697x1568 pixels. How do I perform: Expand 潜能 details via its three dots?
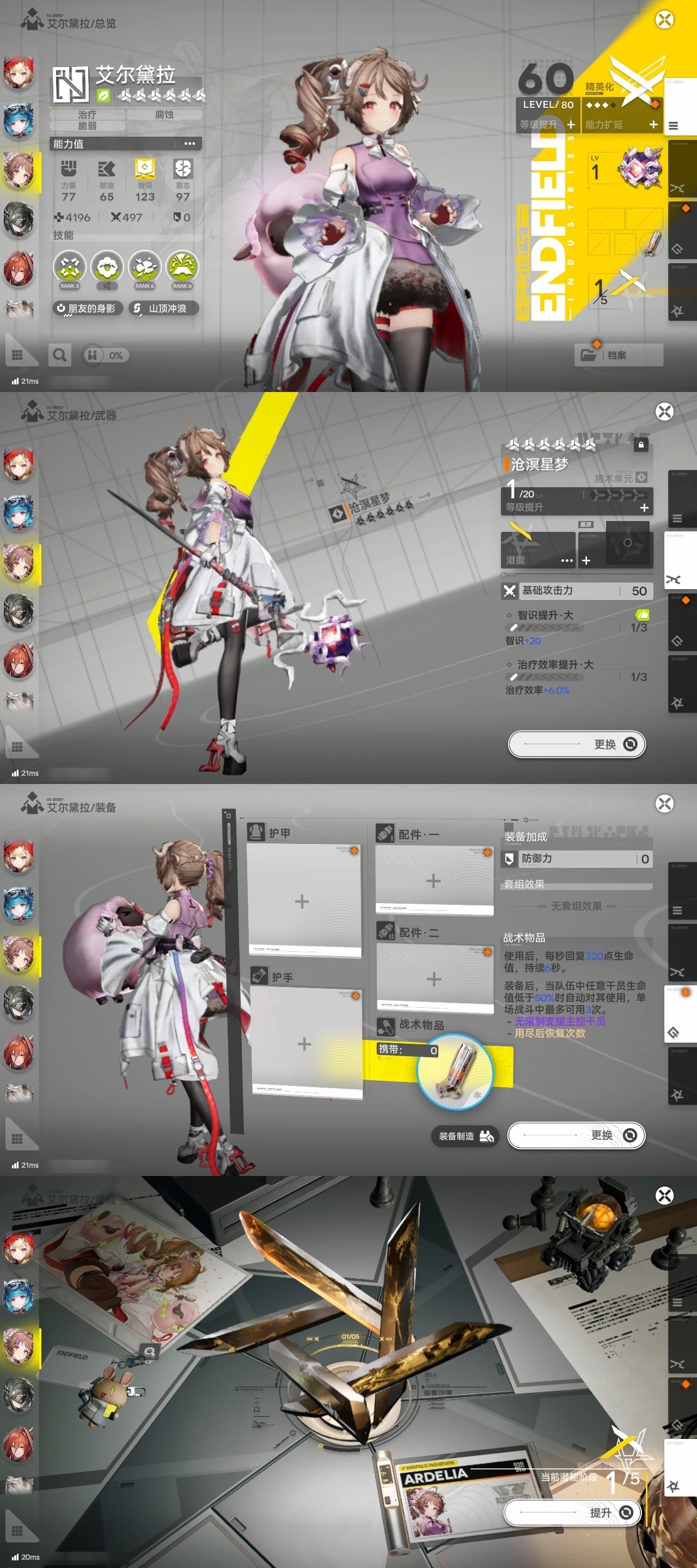point(567,560)
